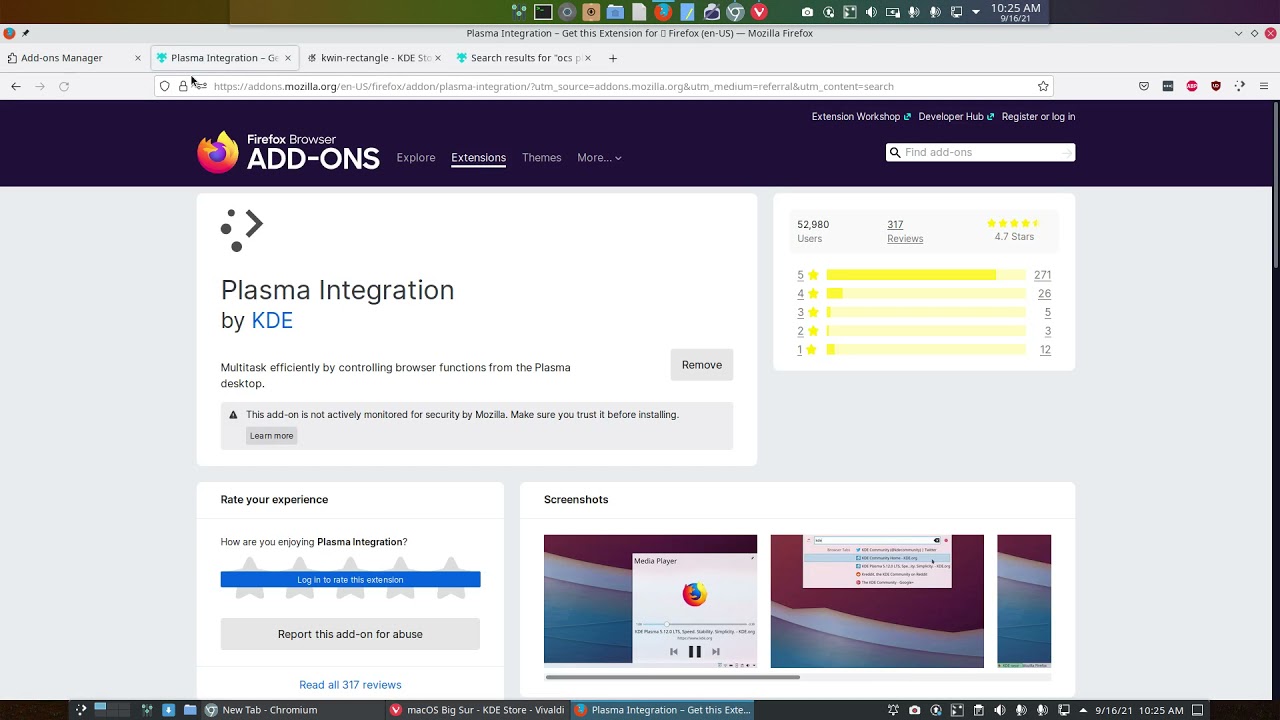Click Register or log in

tap(1038, 117)
